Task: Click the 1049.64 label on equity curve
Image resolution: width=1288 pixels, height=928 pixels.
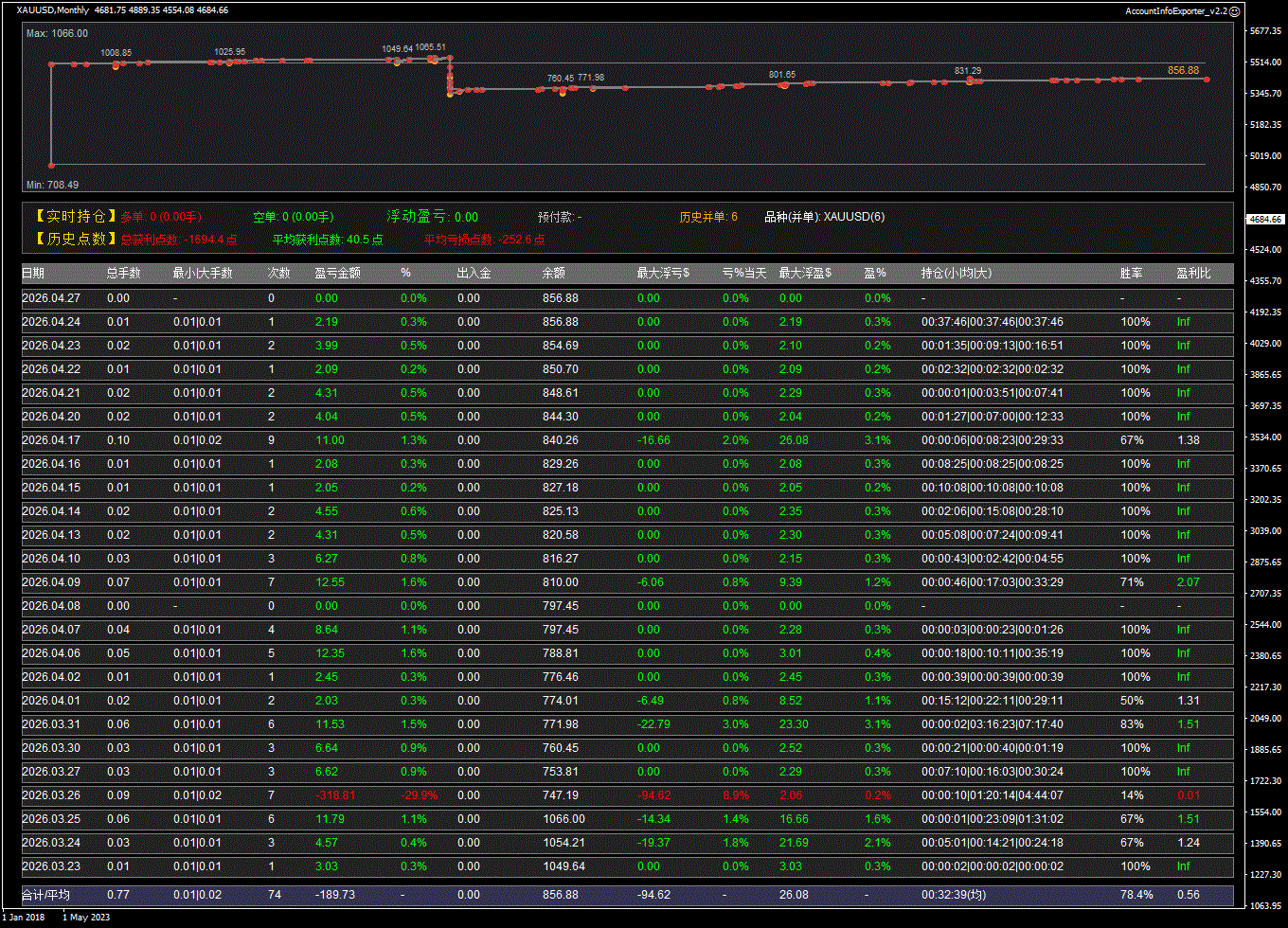Action: pos(397,48)
